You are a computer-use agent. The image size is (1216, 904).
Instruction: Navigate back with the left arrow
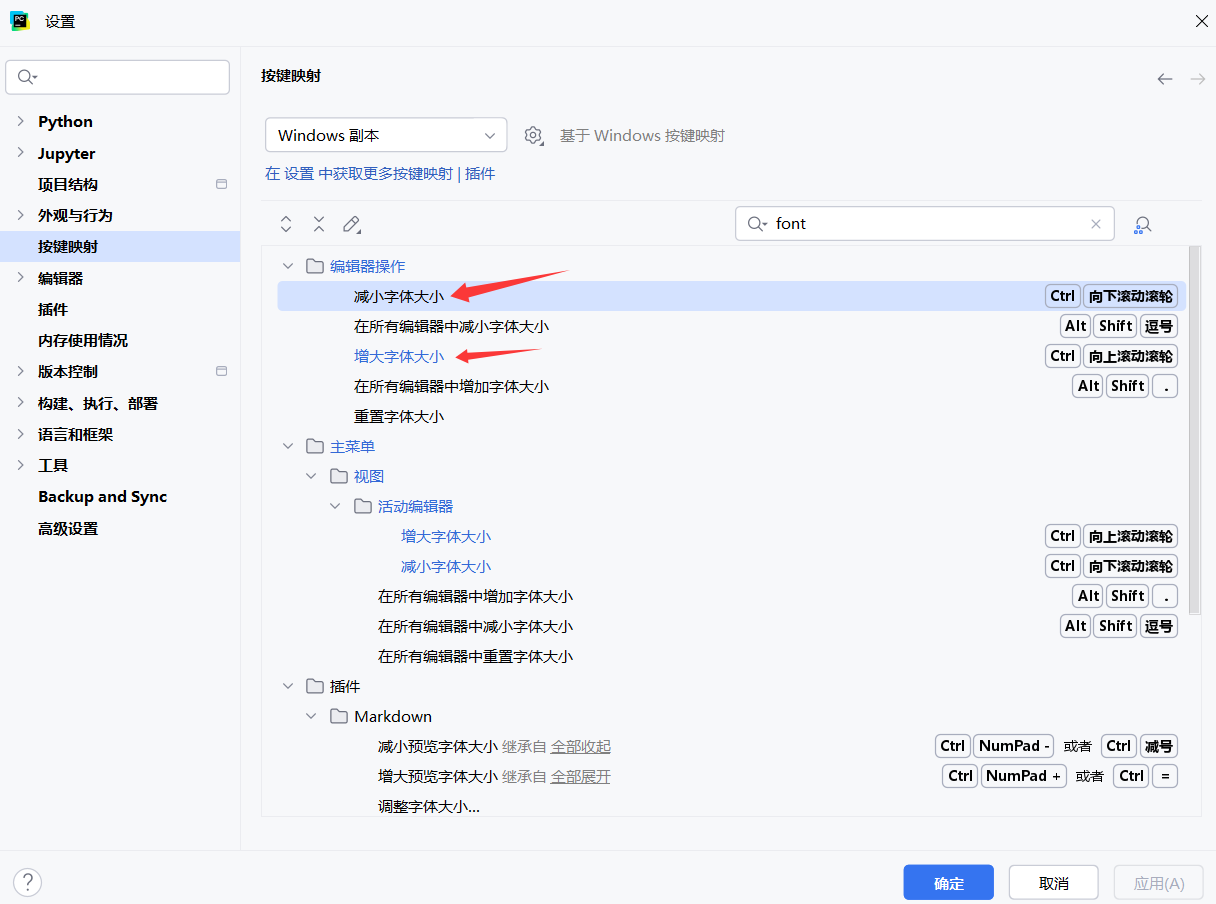click(x=1165, y=79)
